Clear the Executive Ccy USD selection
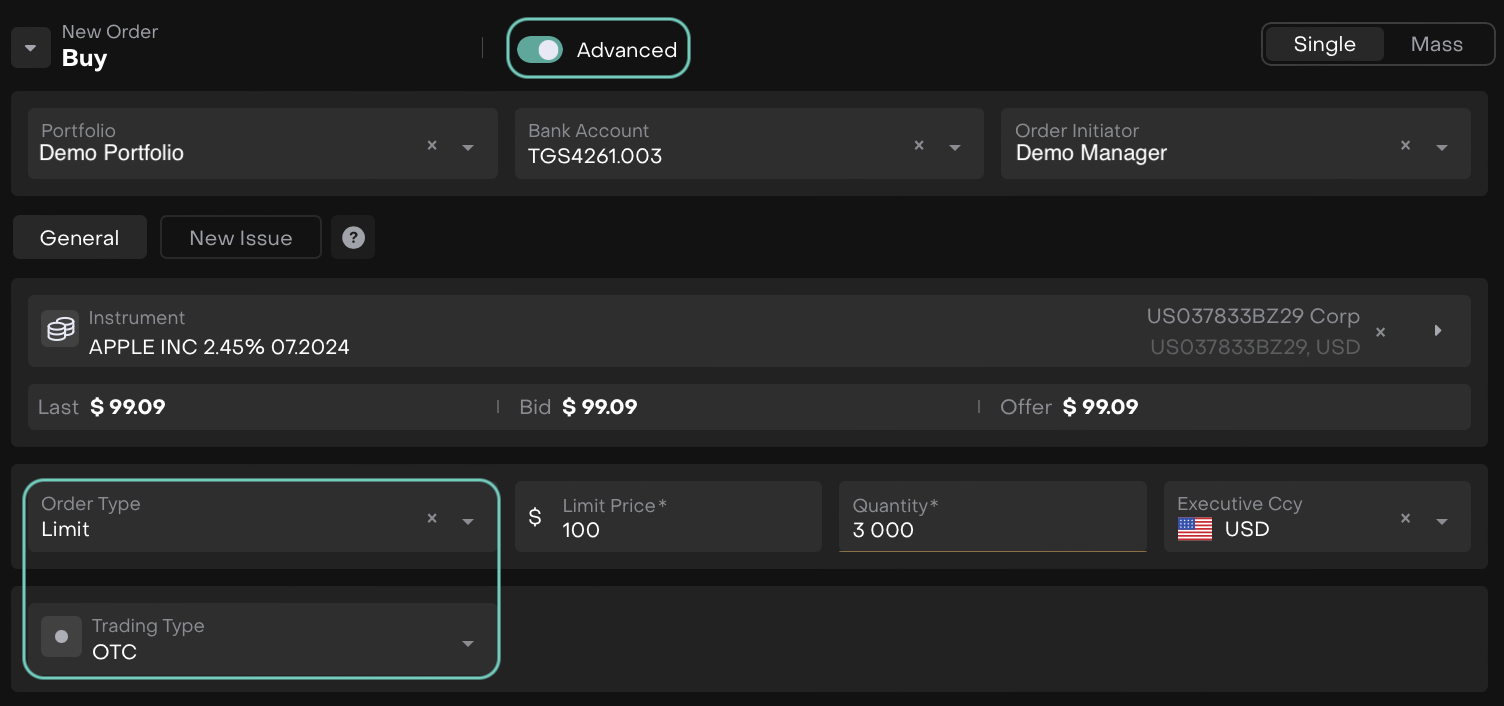 click(x=1405, y=518)
